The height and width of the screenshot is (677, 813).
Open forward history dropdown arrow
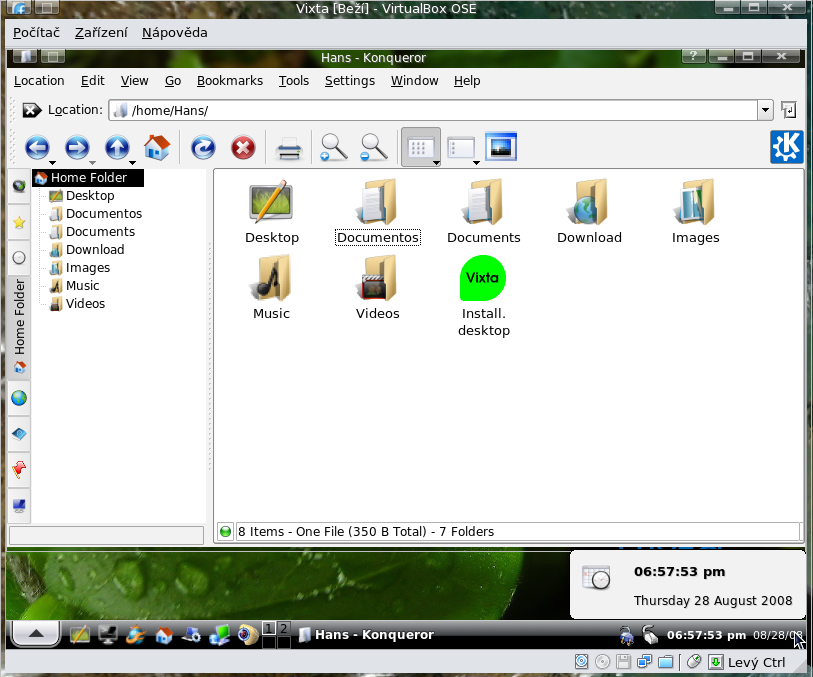[92, 163]
